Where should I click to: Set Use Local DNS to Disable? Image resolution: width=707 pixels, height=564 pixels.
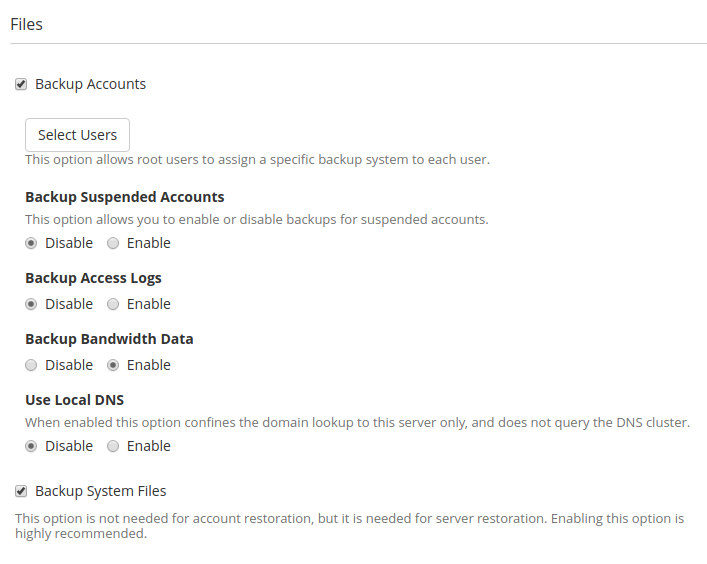click(x=31, y=446)
